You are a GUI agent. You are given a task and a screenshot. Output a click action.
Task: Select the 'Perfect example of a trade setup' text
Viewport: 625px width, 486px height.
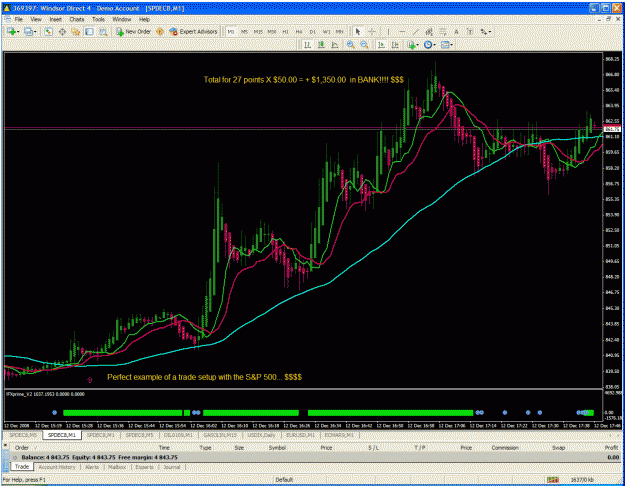pos(204,377)
